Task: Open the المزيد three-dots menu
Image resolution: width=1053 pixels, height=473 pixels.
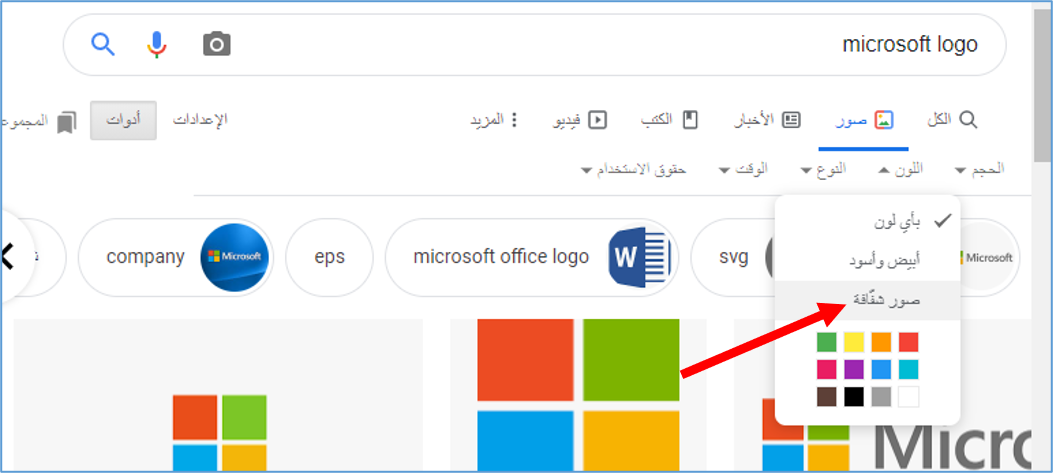Action: [496, 120]
